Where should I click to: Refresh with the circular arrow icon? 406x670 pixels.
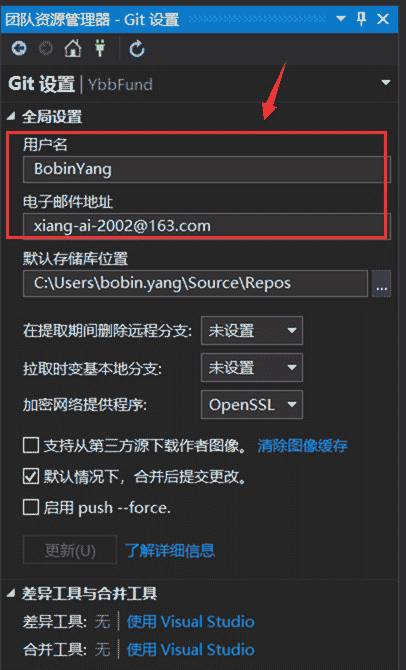pos(137,49)
